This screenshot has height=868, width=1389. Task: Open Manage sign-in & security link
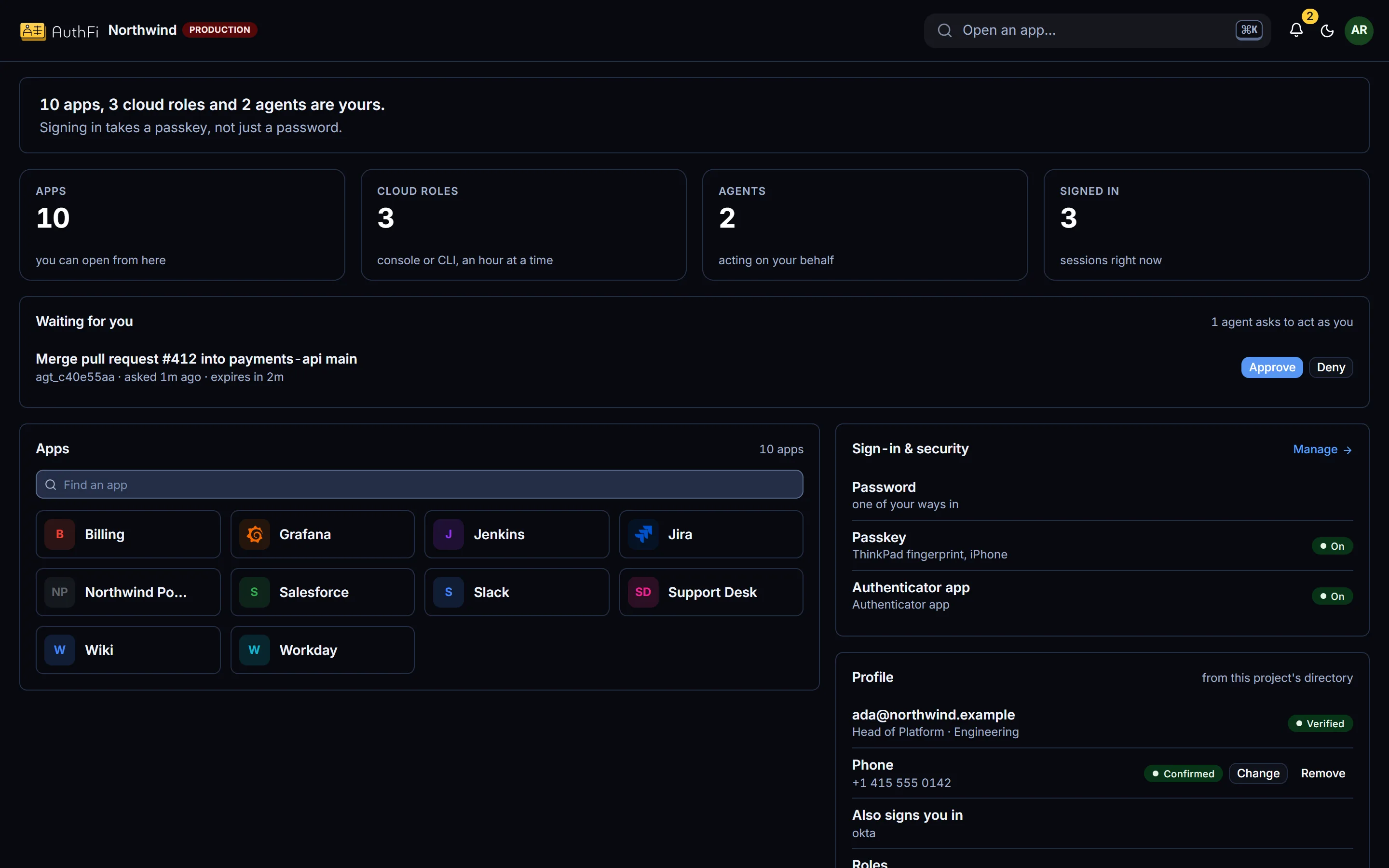pyautogui.click(x=1322, y=449)
